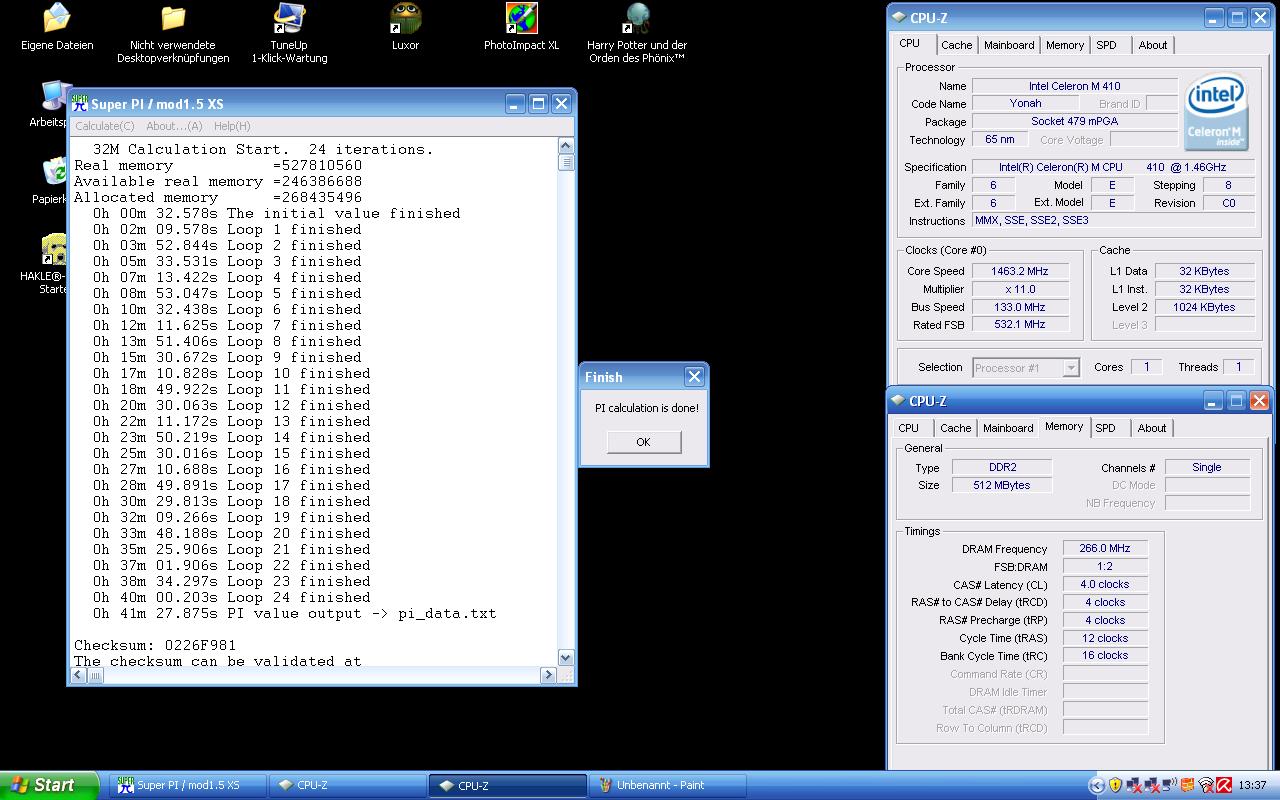Screen dimensions: 1280x800
Task: Switch to Cache tab in lower CPU-Z window
Action: 955,428
